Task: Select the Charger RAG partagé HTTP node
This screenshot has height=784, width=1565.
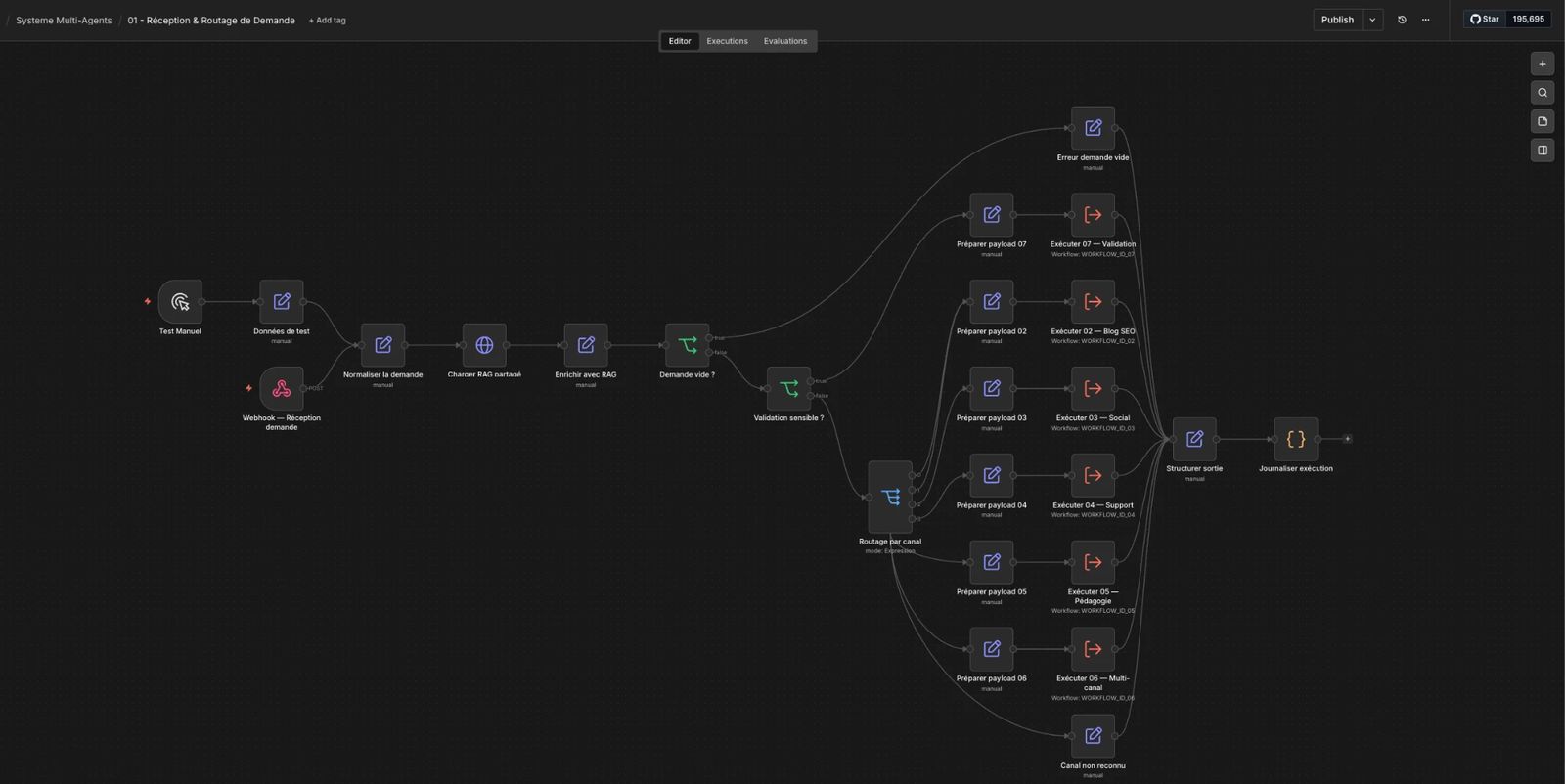Action: [484, 345]
